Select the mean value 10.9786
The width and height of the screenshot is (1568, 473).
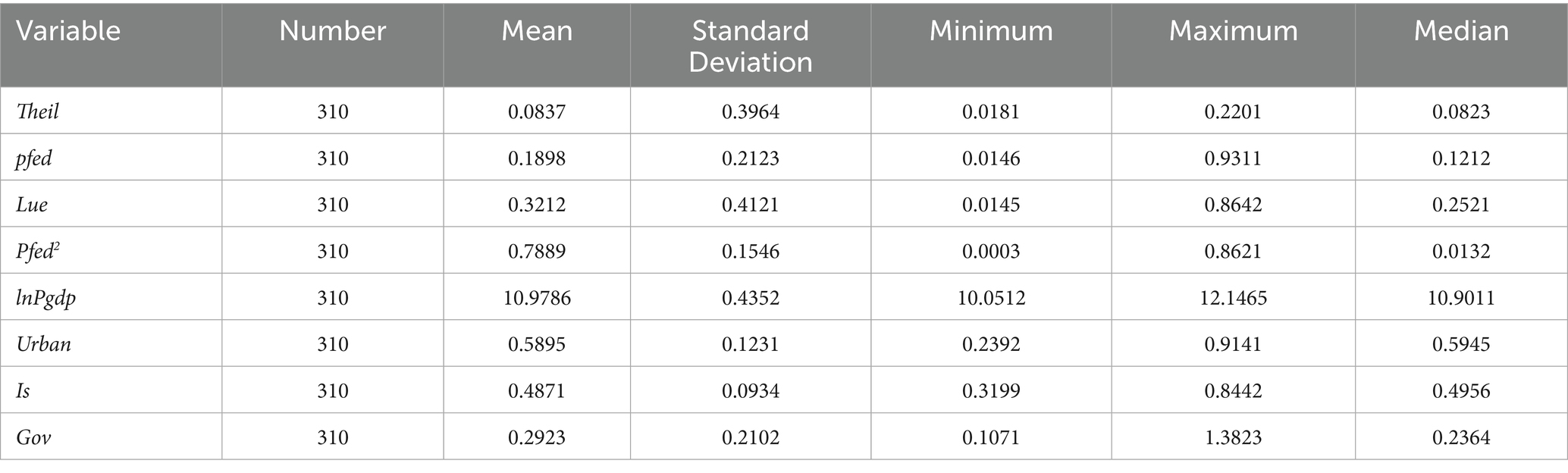click(537, 298)
